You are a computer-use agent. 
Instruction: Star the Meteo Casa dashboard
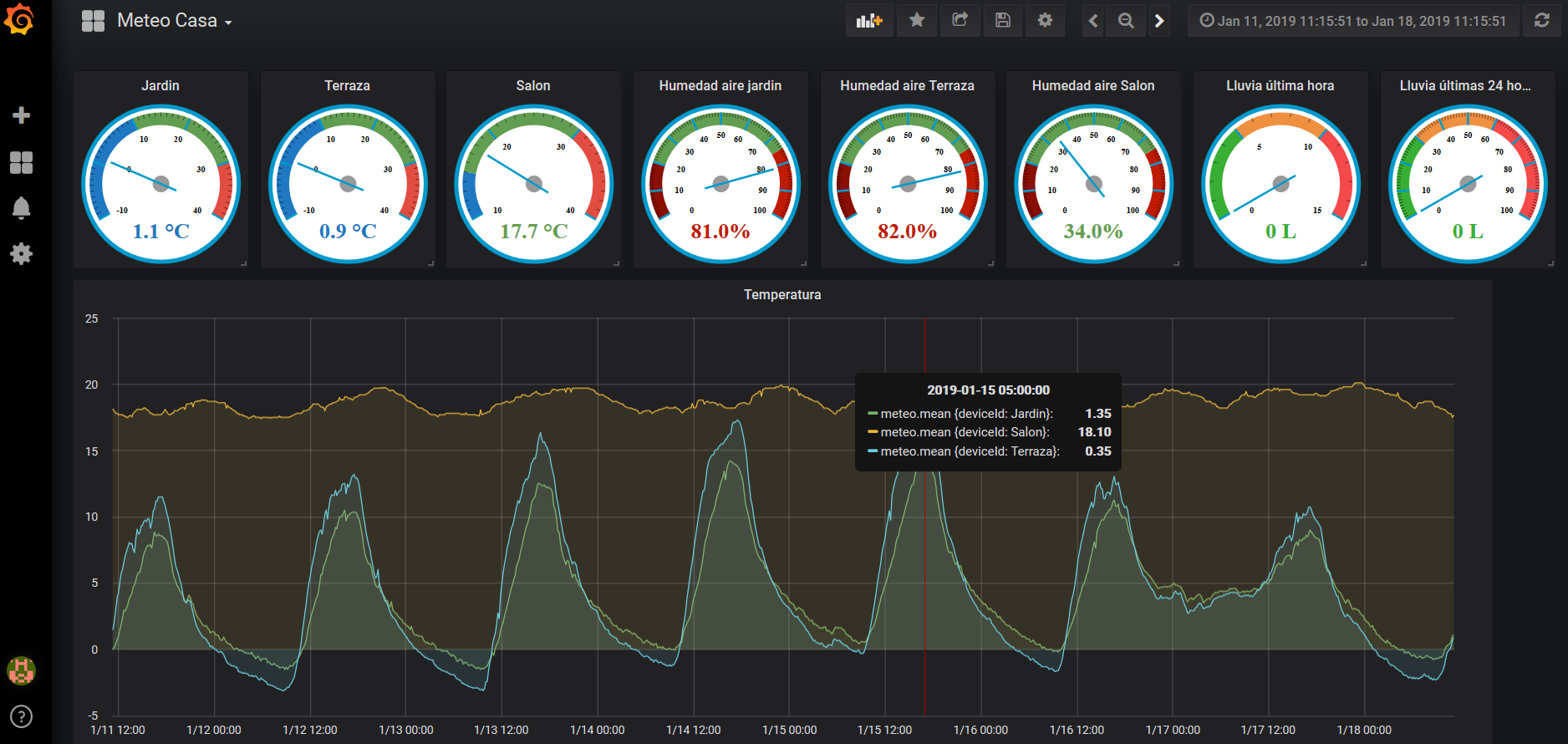917,20
